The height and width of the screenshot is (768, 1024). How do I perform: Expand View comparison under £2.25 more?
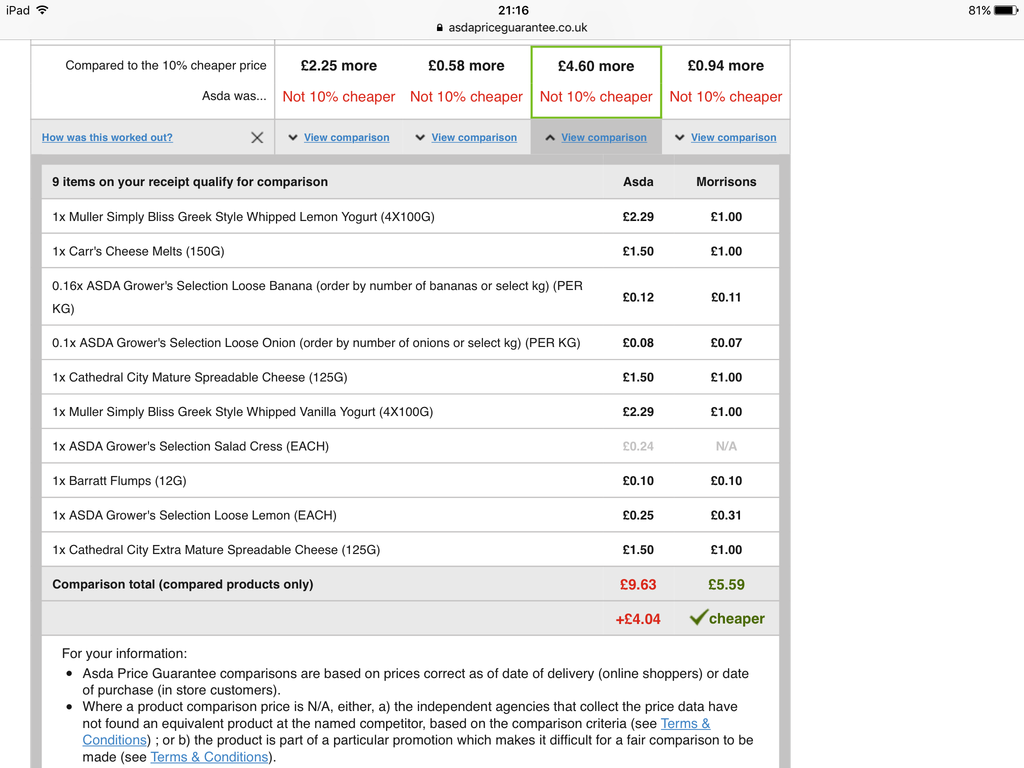346,137
